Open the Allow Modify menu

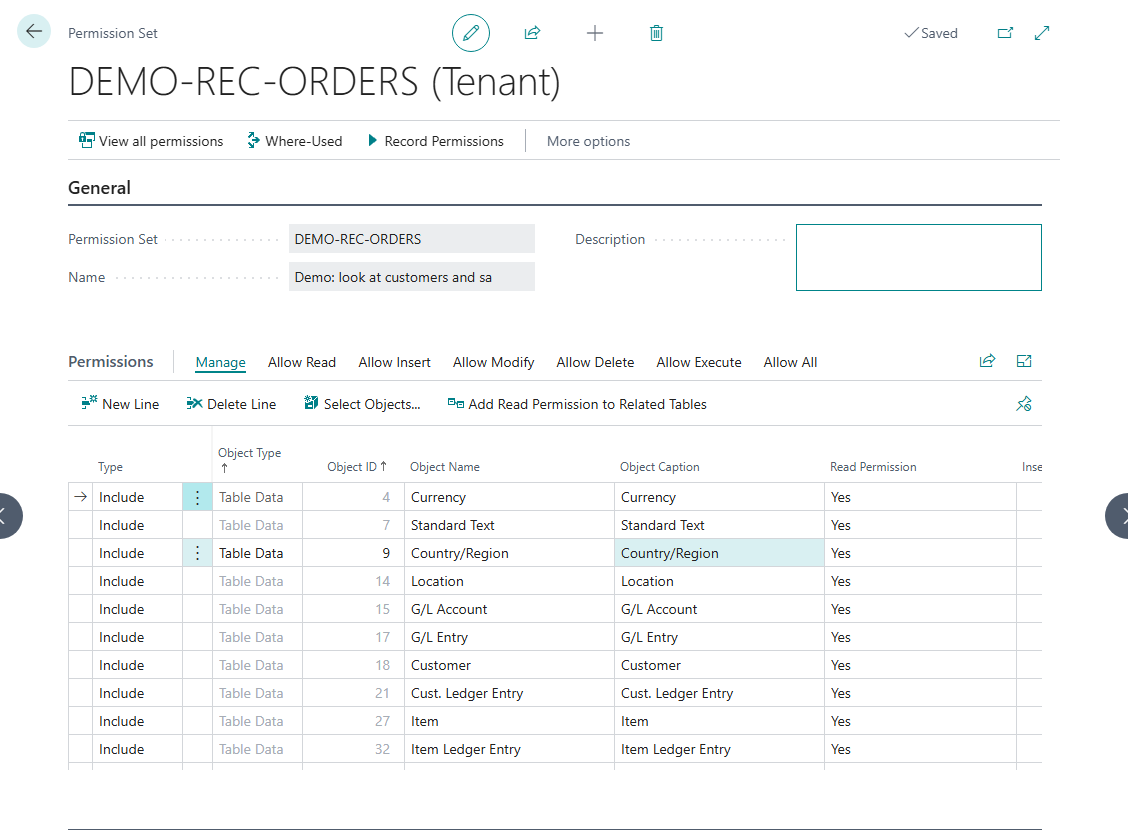pyautogui.click(x=494, y=362)
